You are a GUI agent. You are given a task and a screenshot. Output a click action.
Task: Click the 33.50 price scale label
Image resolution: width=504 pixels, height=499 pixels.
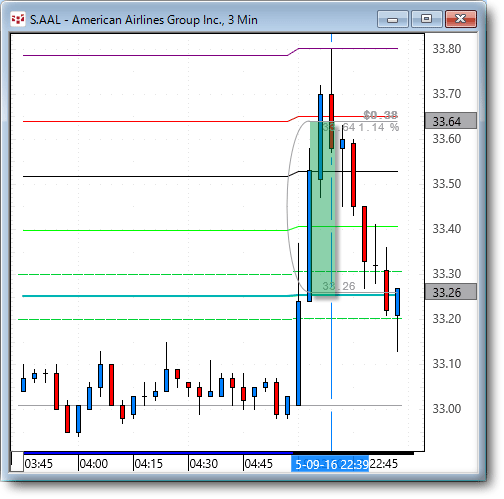click(447, 184)
